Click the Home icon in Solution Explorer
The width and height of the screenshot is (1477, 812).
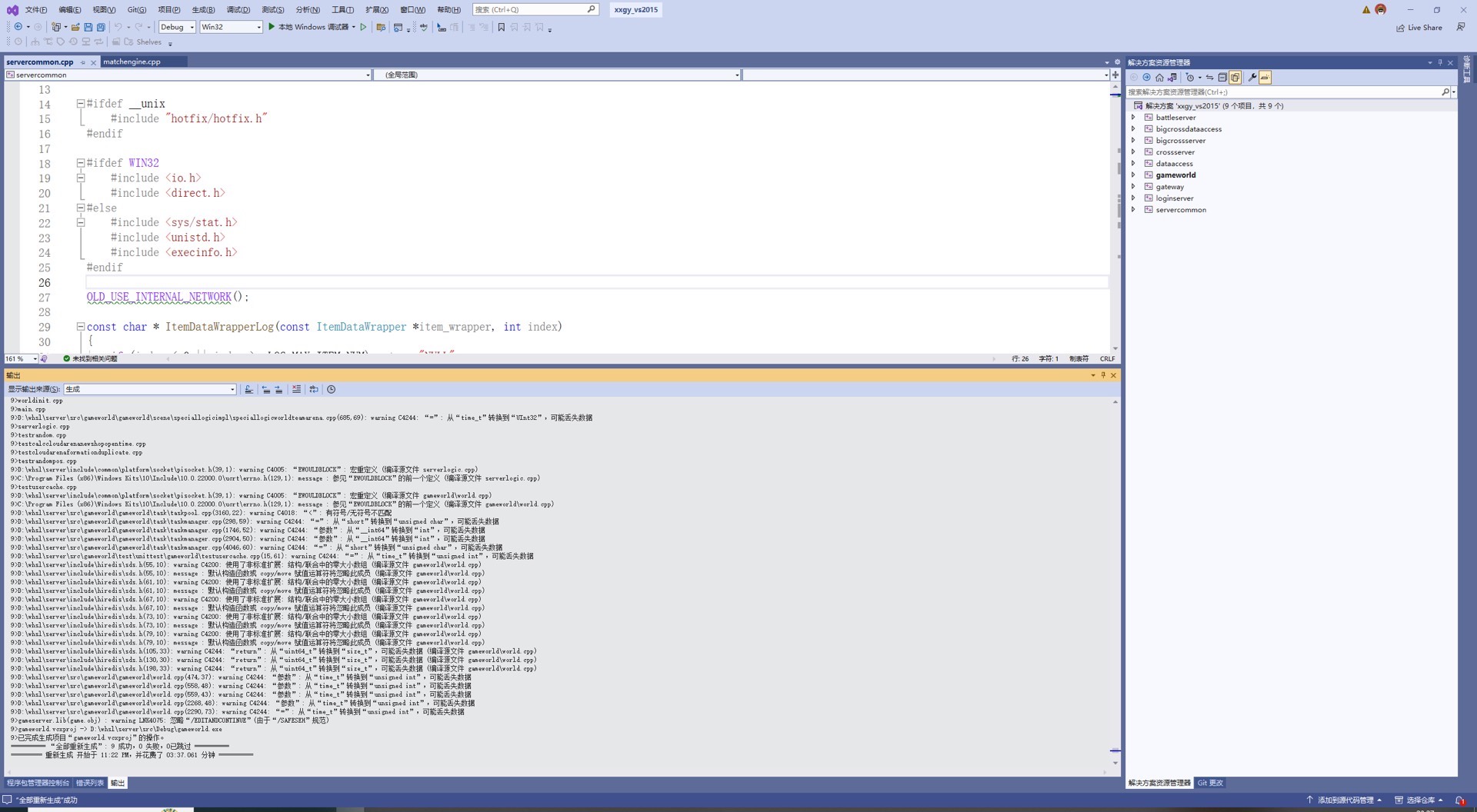1159,78
